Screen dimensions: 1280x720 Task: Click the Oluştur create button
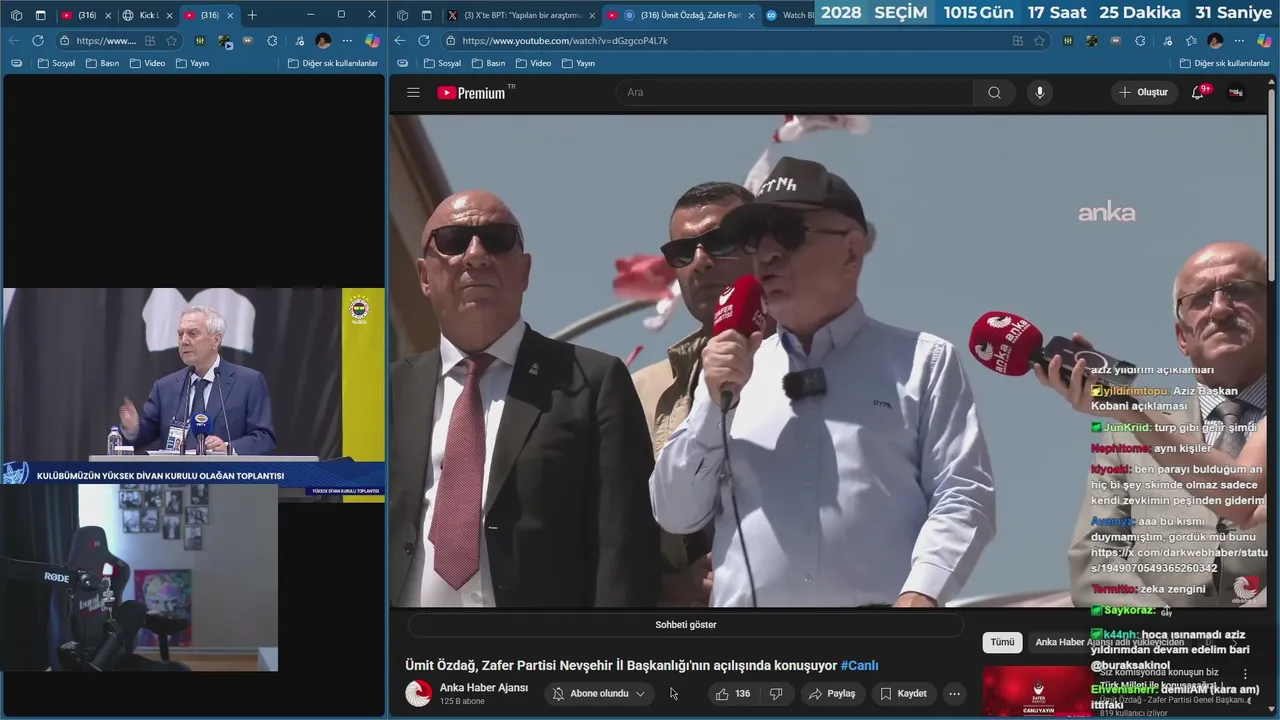coord(1144,92)
